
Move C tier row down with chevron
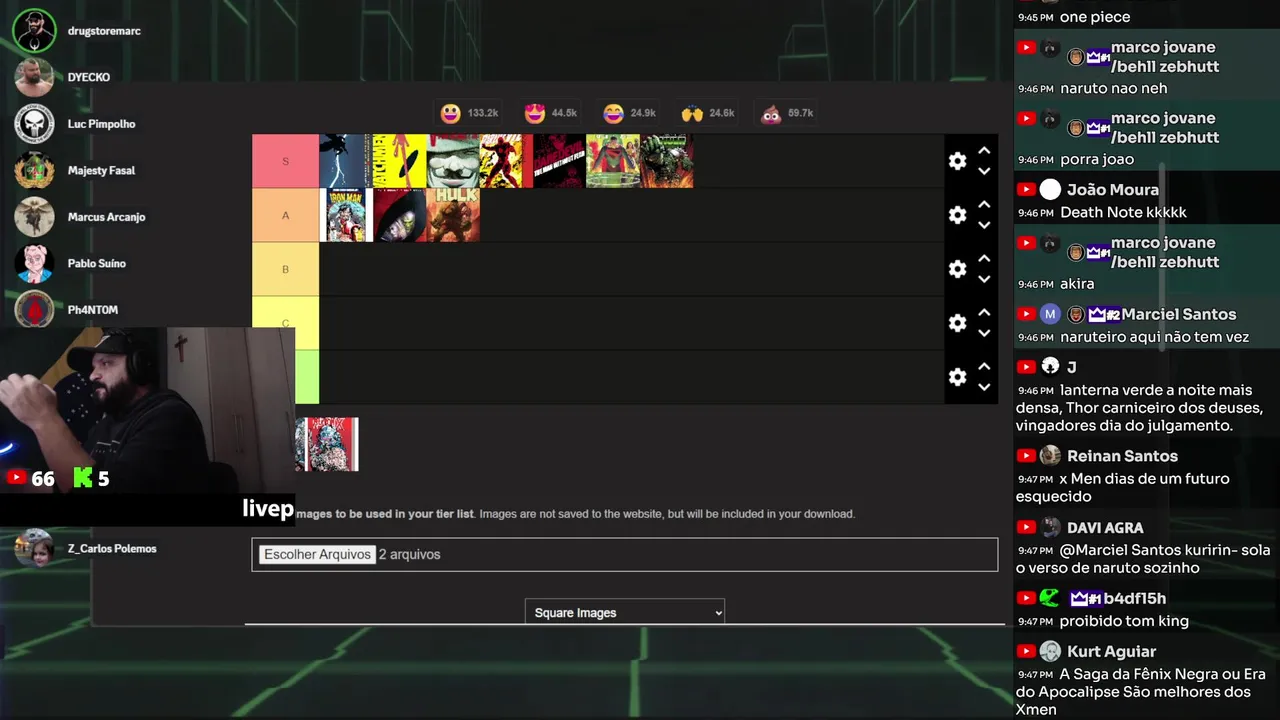(984, 334)
